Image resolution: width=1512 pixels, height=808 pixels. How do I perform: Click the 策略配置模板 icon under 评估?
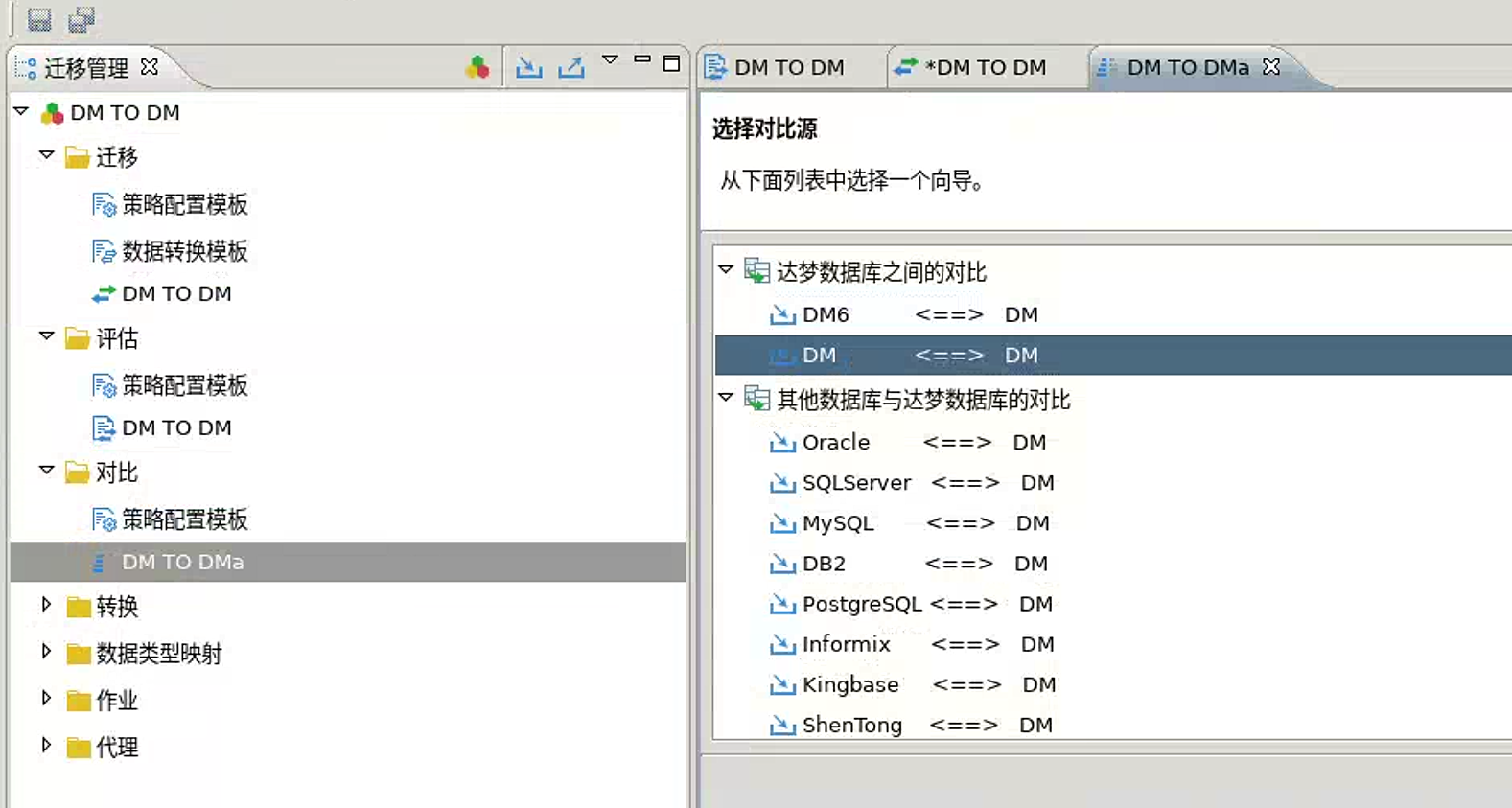coord(104,385)
